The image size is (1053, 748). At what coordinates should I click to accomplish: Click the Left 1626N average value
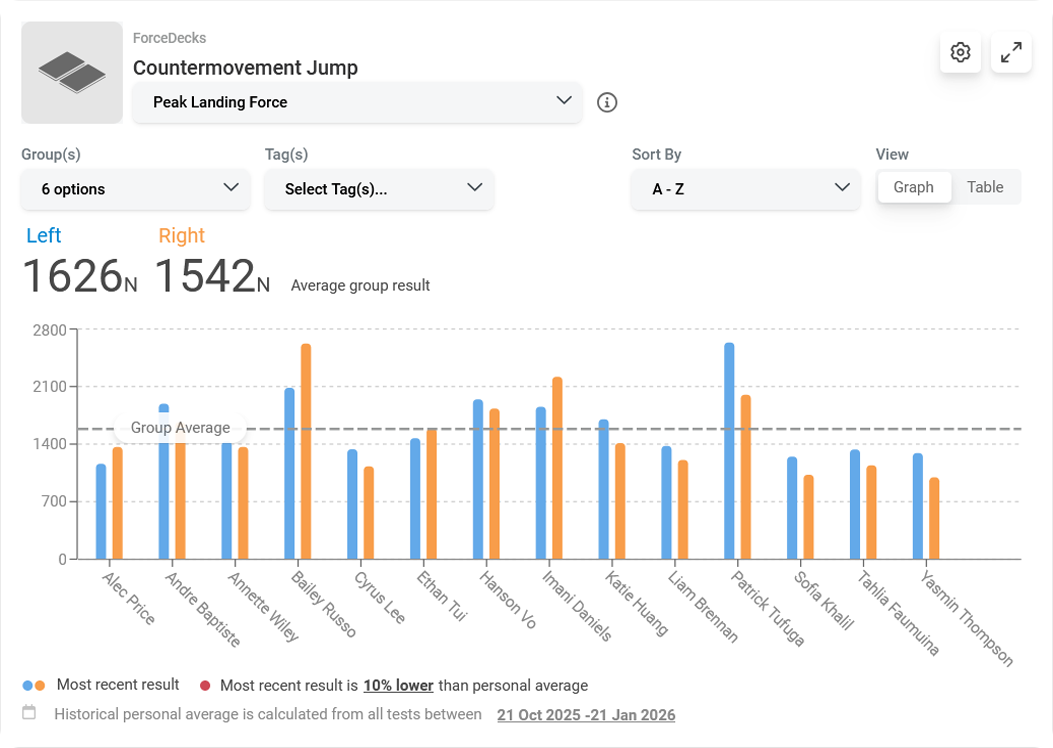80,276
